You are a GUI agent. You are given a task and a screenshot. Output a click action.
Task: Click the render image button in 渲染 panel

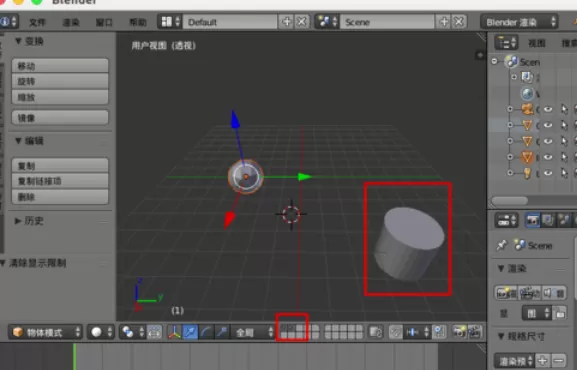pos(506,293)
